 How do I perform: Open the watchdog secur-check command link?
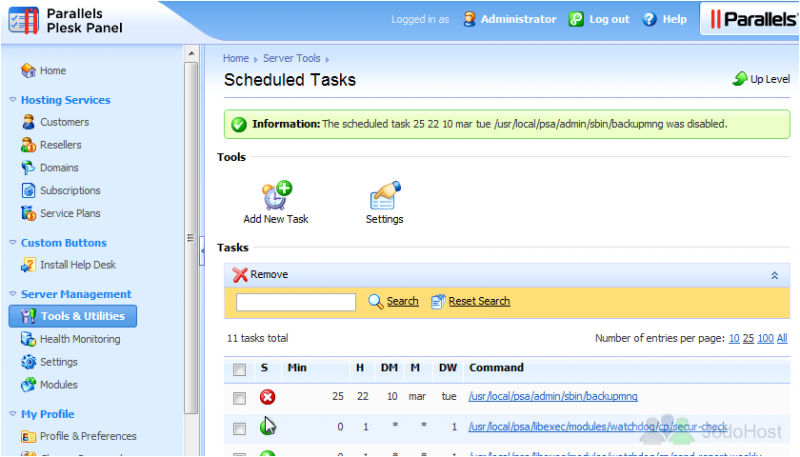point(598,426)
